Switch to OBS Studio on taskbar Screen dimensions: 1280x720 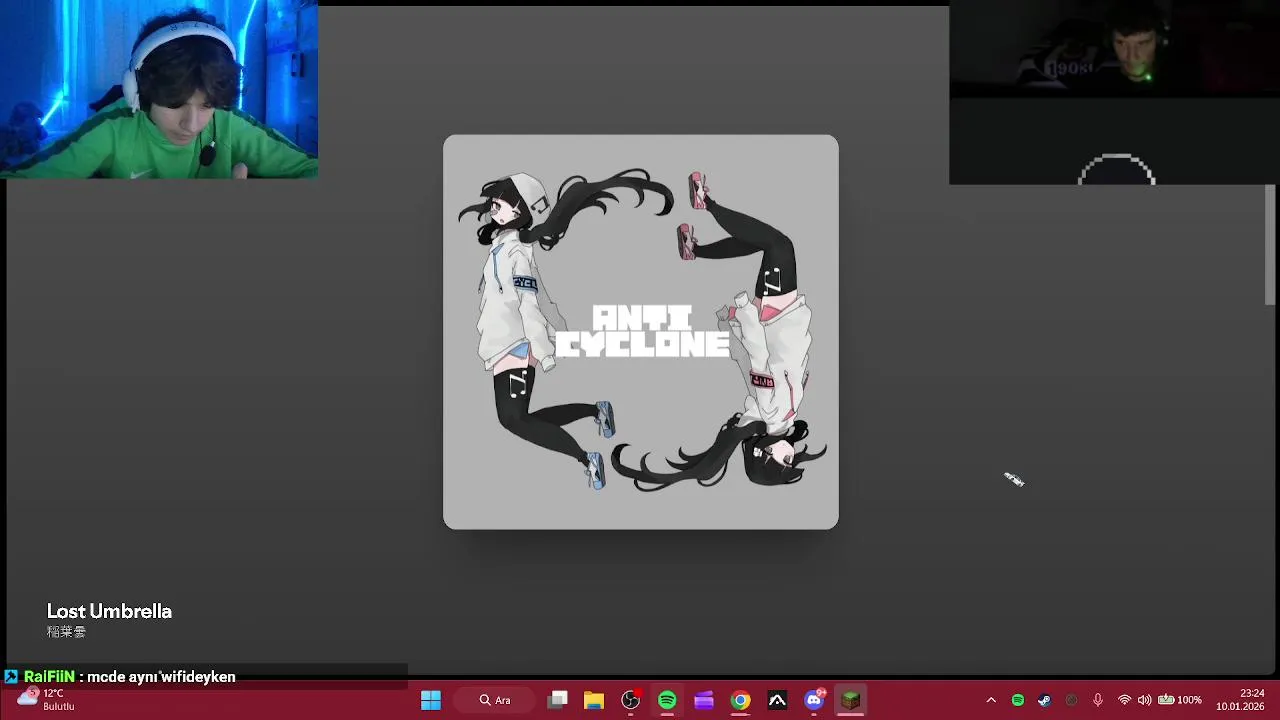[631, 700]
